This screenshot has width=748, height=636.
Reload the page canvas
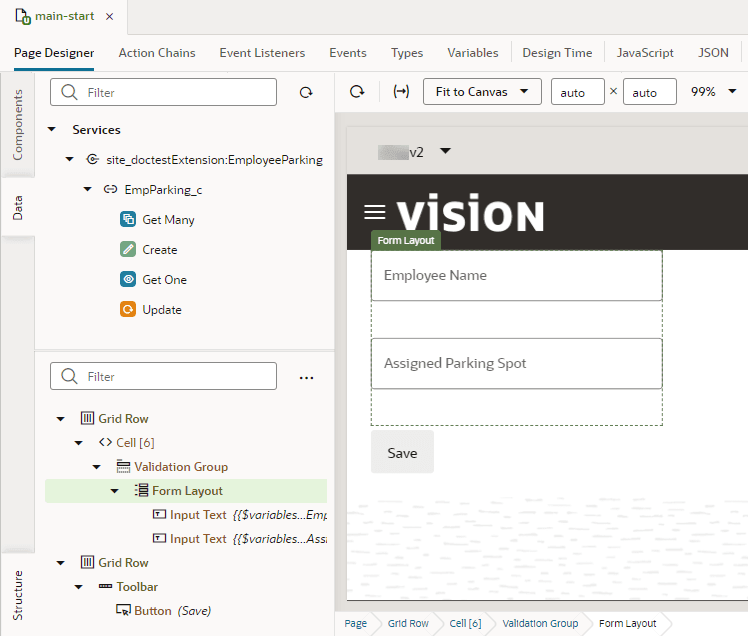tap(357, 92)
